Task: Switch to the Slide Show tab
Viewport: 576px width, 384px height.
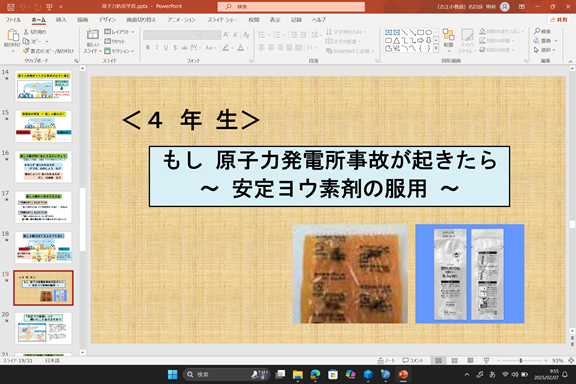Action: 222,20
